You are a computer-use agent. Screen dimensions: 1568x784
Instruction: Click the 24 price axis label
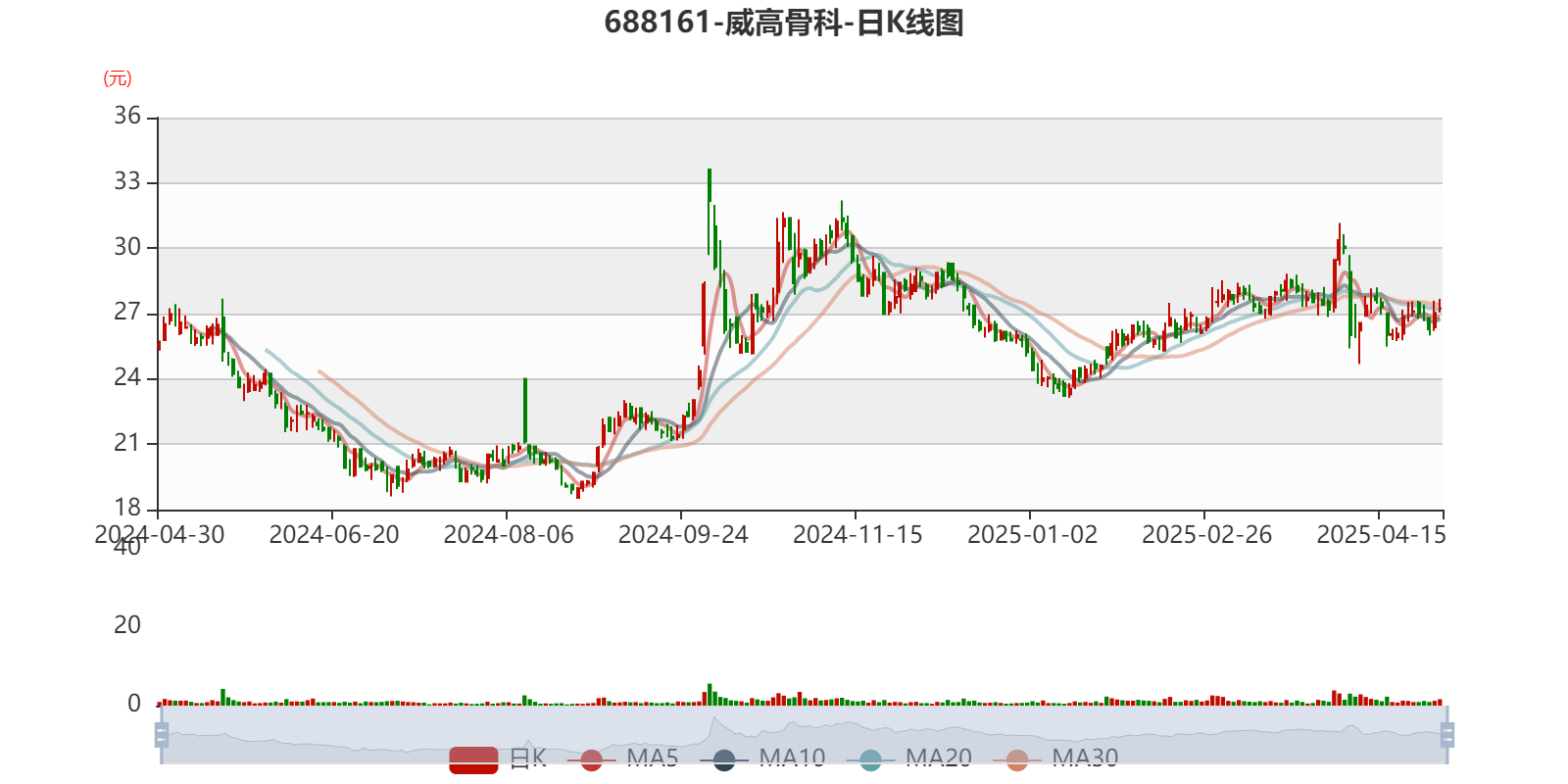click(127, 377)
